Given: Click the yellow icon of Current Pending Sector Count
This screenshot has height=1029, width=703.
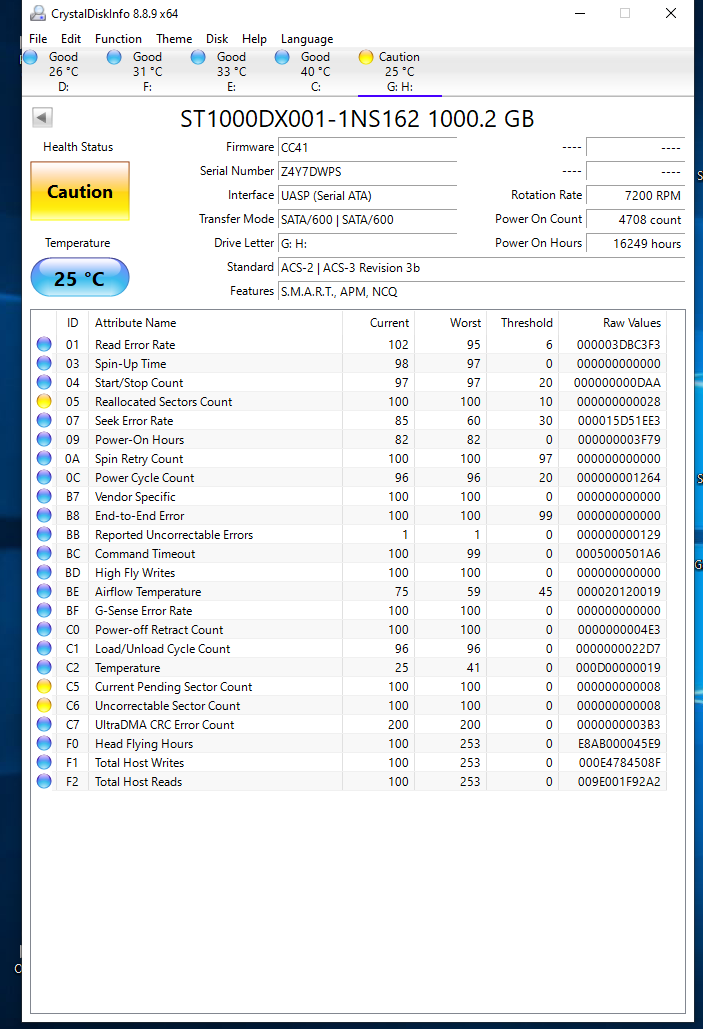Looking at the screenshot, I should (44, 686).
